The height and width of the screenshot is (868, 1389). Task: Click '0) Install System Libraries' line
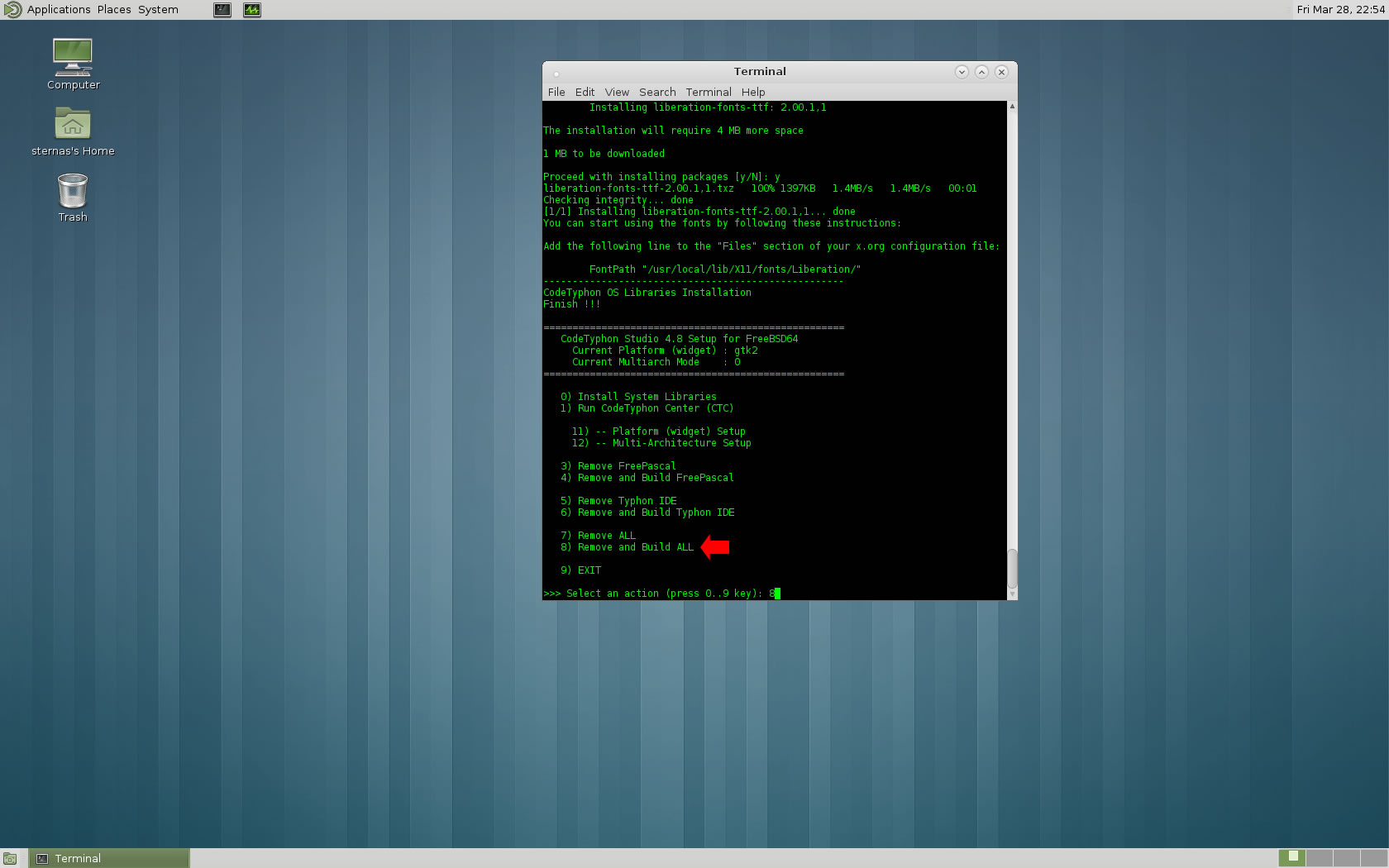tap(638, 397)
